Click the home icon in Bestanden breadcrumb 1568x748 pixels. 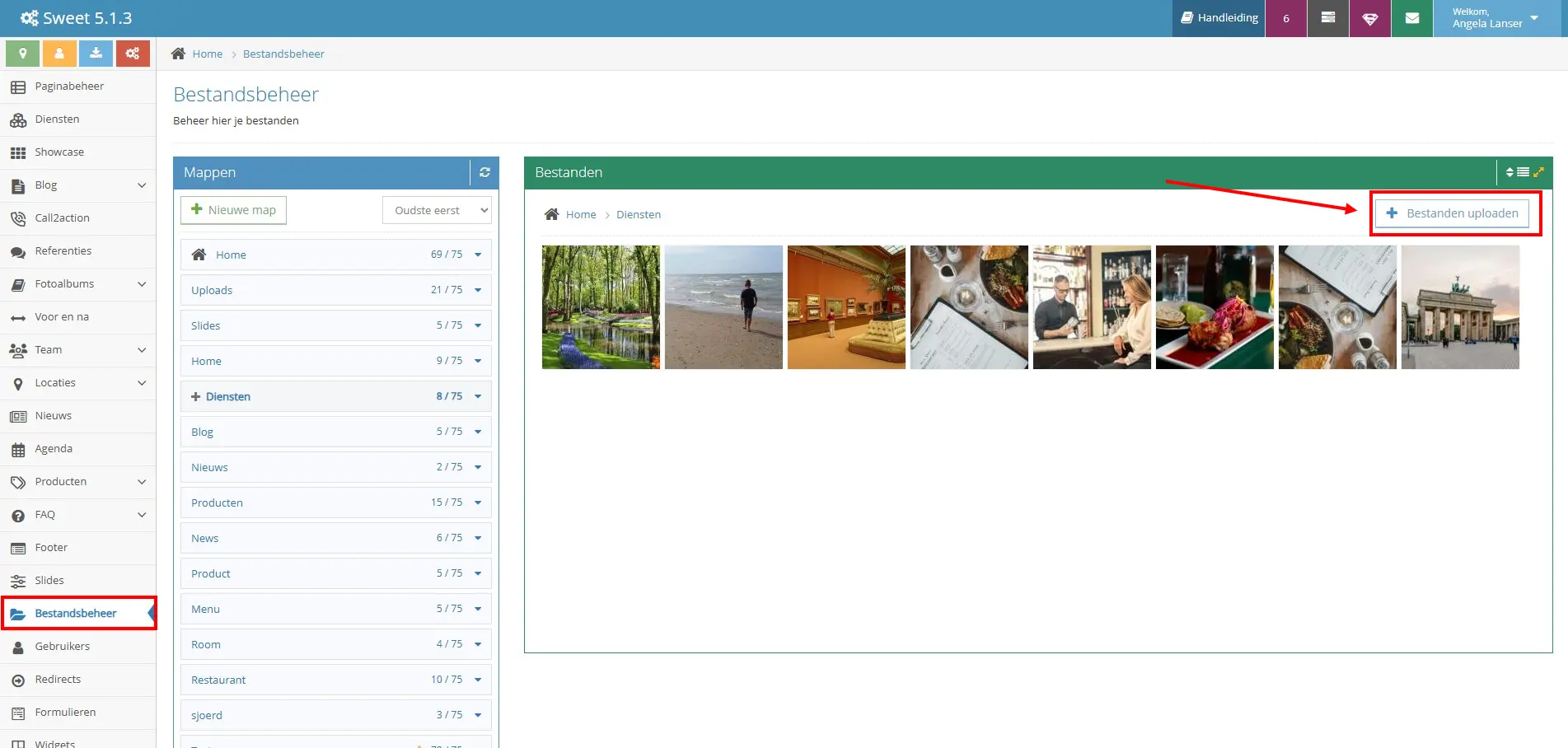(x=552, y=214)
